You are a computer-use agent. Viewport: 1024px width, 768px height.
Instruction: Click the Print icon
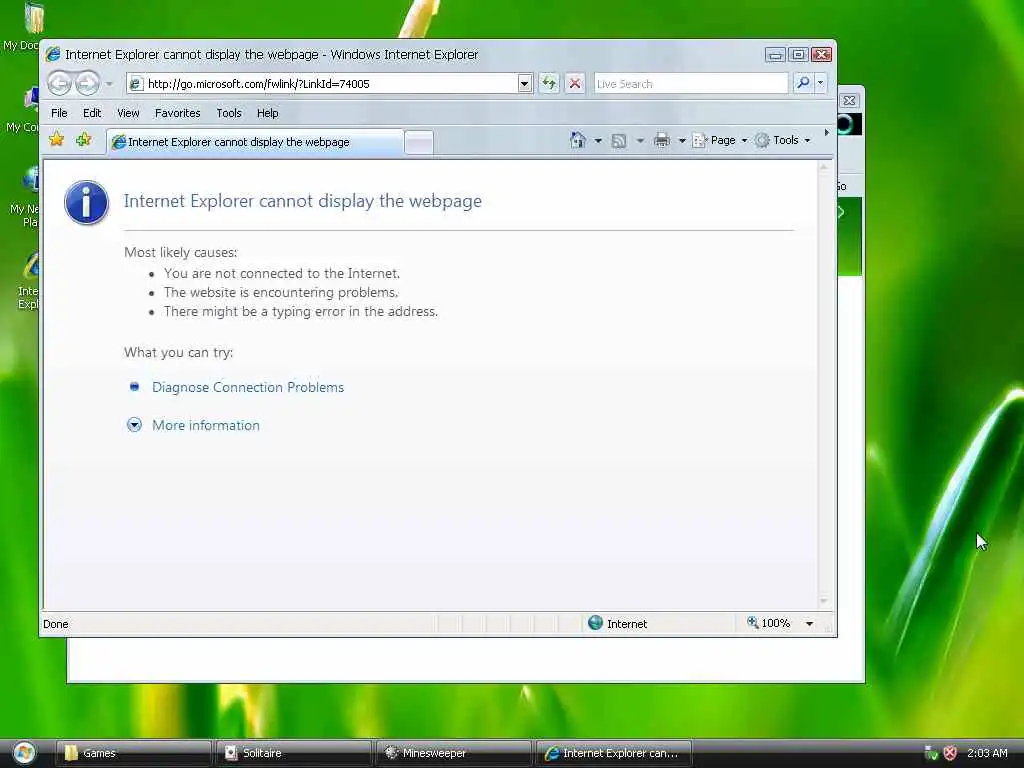pyautogui.click(x=662, y=140)
